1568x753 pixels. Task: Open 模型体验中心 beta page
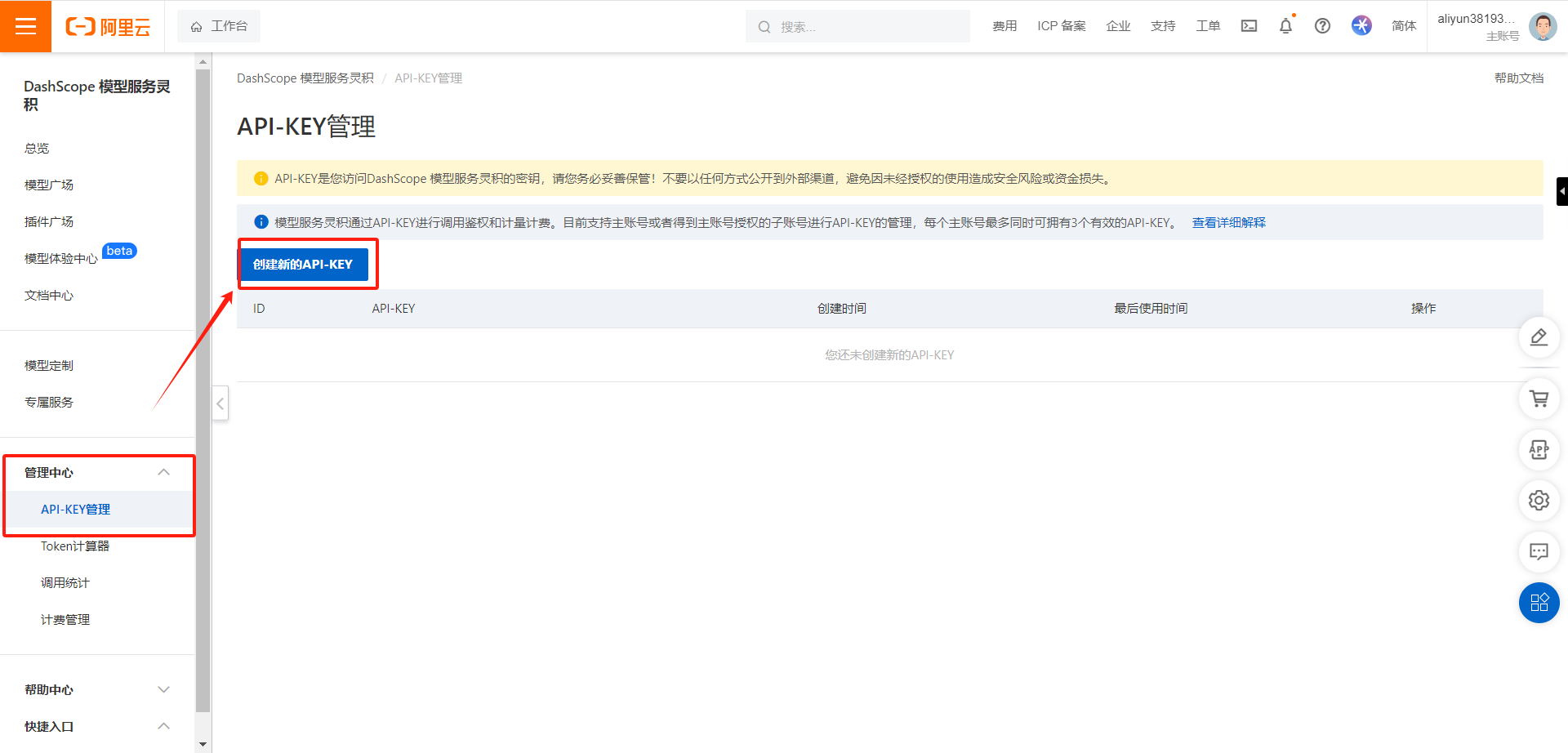tap(61, 258)
